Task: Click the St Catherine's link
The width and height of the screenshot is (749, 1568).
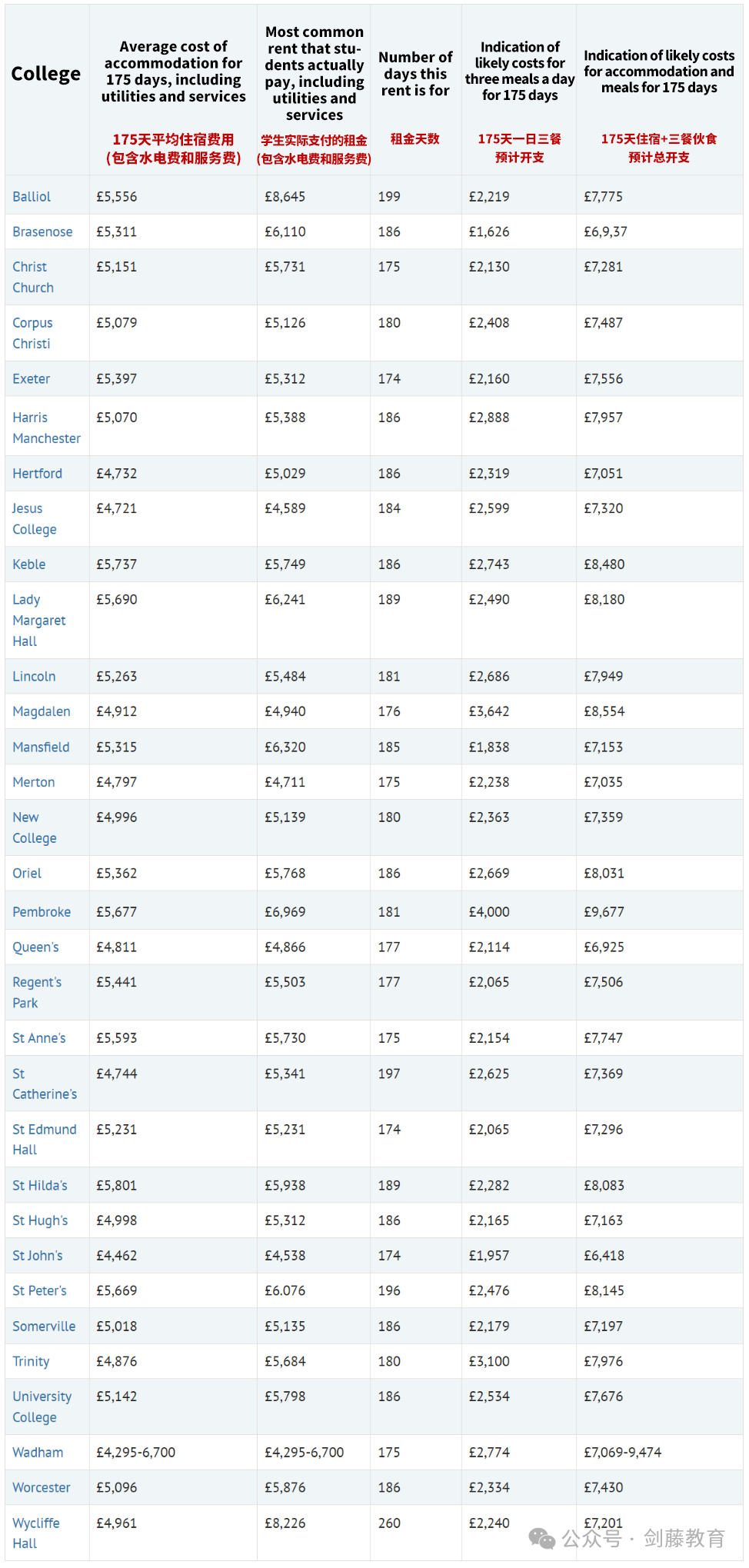Action: (x=45, y=1084)
